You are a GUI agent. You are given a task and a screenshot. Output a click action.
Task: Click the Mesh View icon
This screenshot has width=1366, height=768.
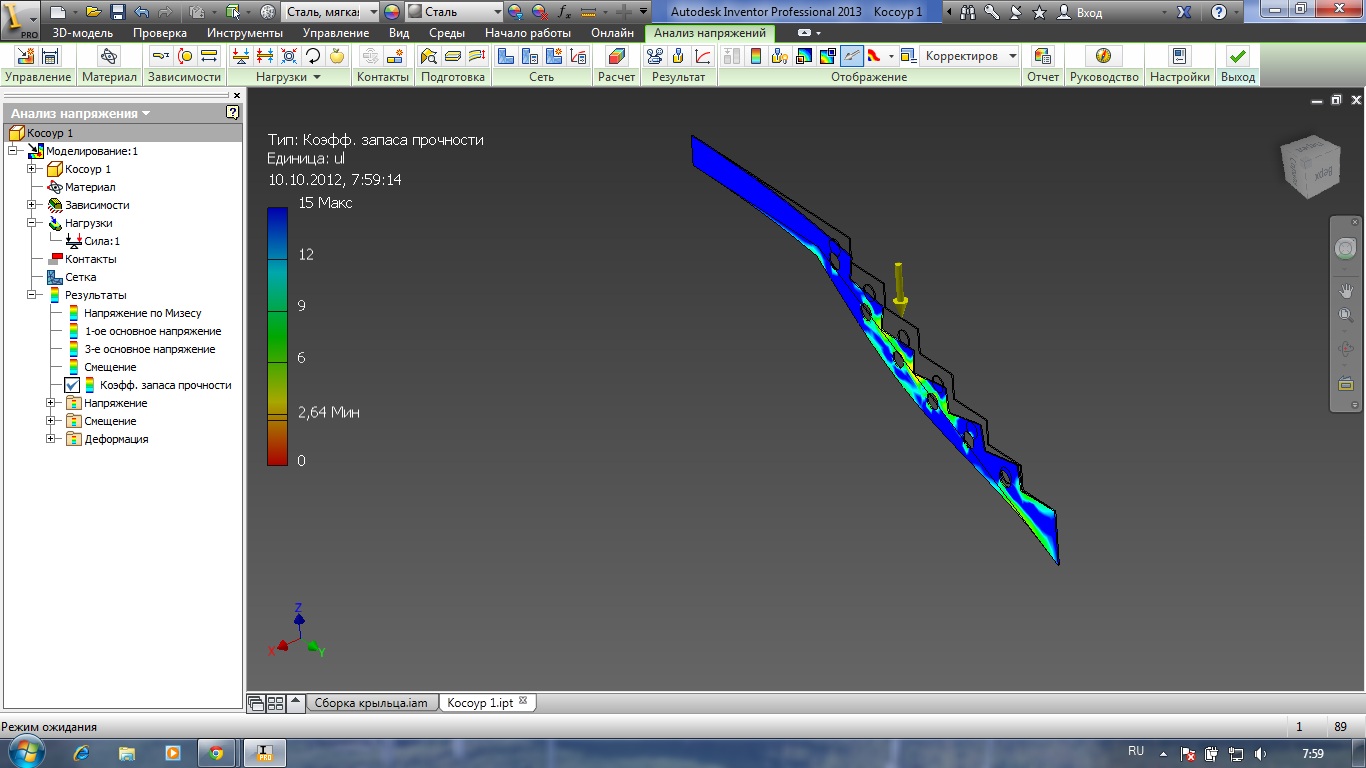(x=505, y=56)
